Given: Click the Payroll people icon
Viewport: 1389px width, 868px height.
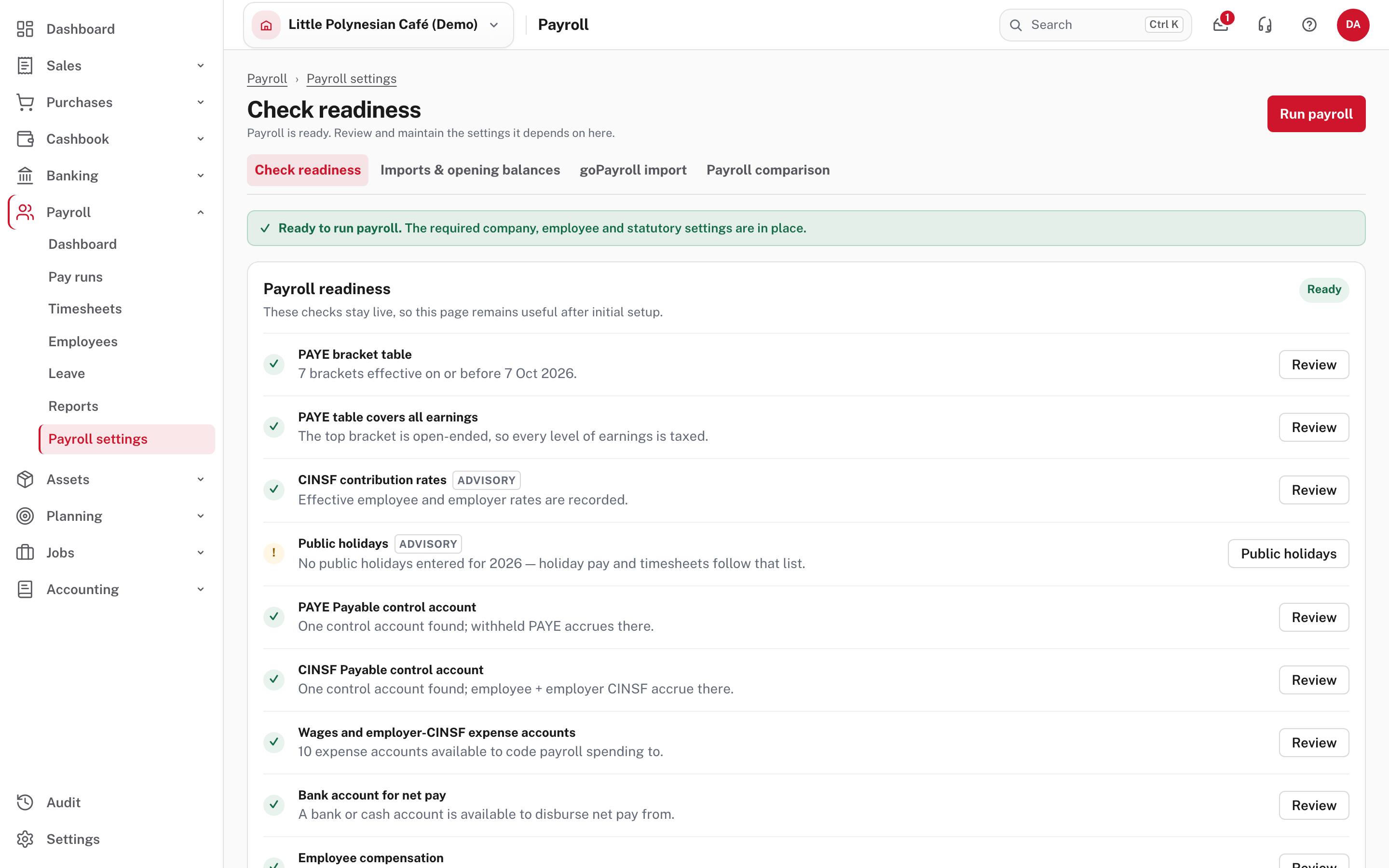Looking at the screenshot, I should click(x=25, y=212).
